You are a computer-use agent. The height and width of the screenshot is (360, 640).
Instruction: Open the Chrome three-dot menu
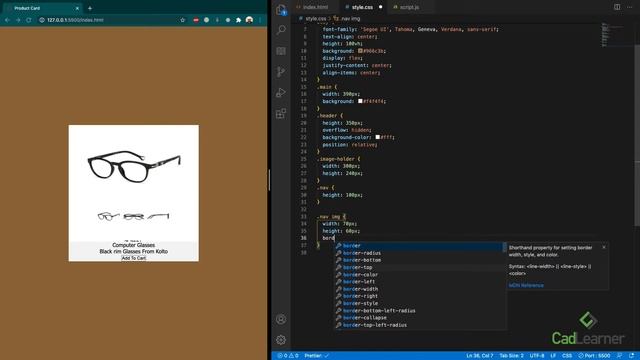point(260,20)
